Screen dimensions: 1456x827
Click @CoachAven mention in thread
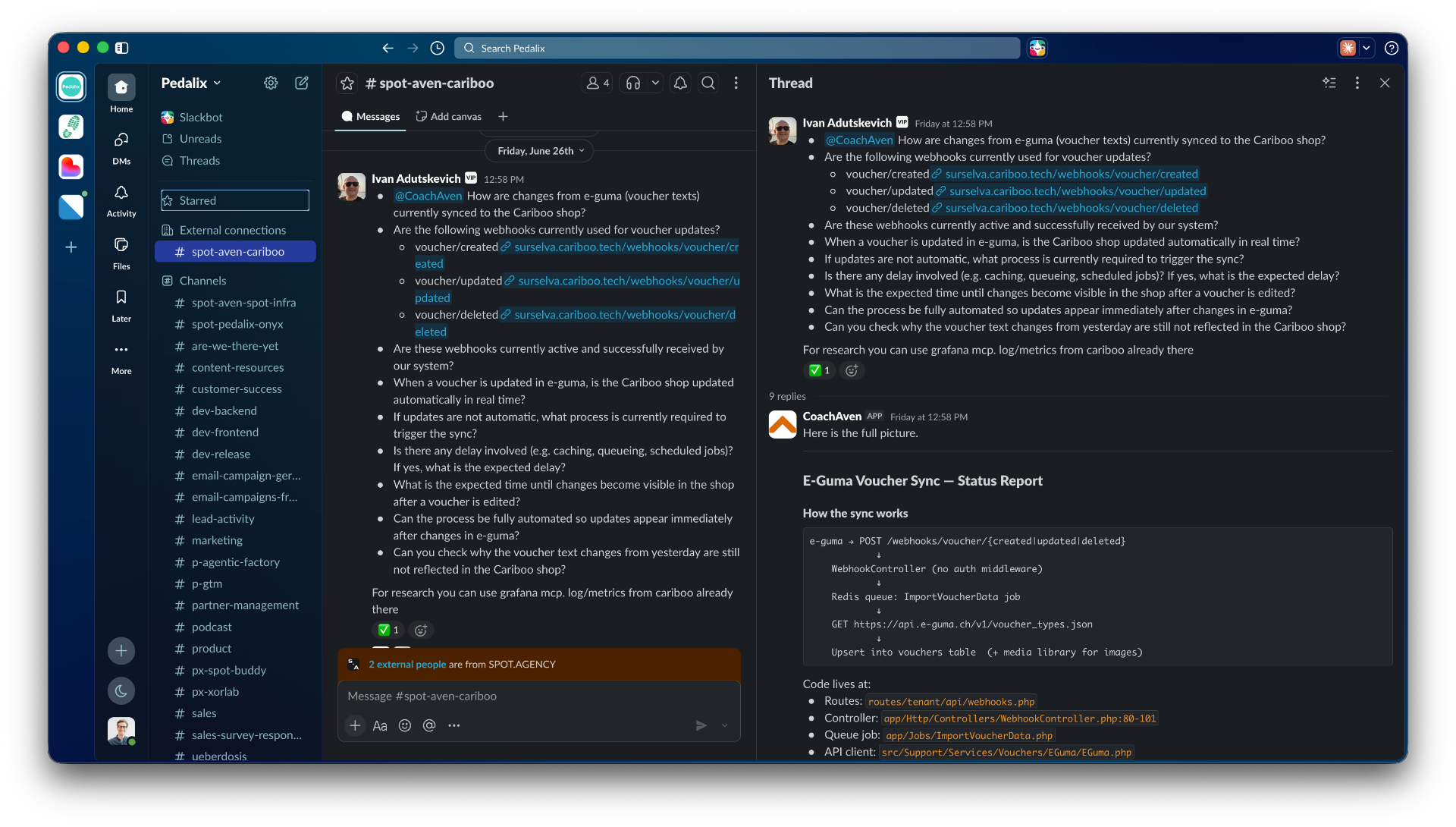[859, 140]
